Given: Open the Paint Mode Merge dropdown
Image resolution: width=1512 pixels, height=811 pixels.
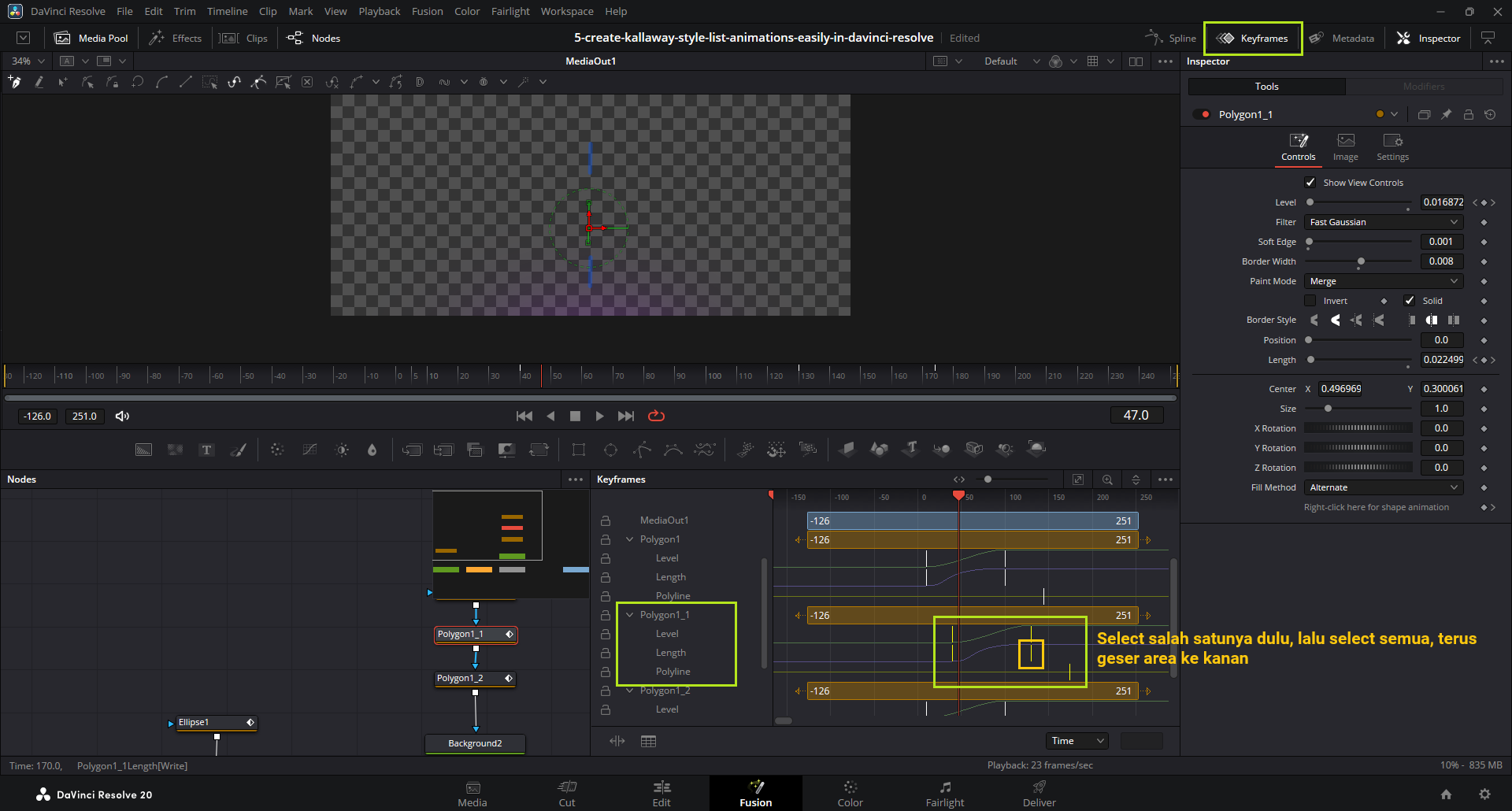Looking at the screenshot, I should coord(1383,281).
